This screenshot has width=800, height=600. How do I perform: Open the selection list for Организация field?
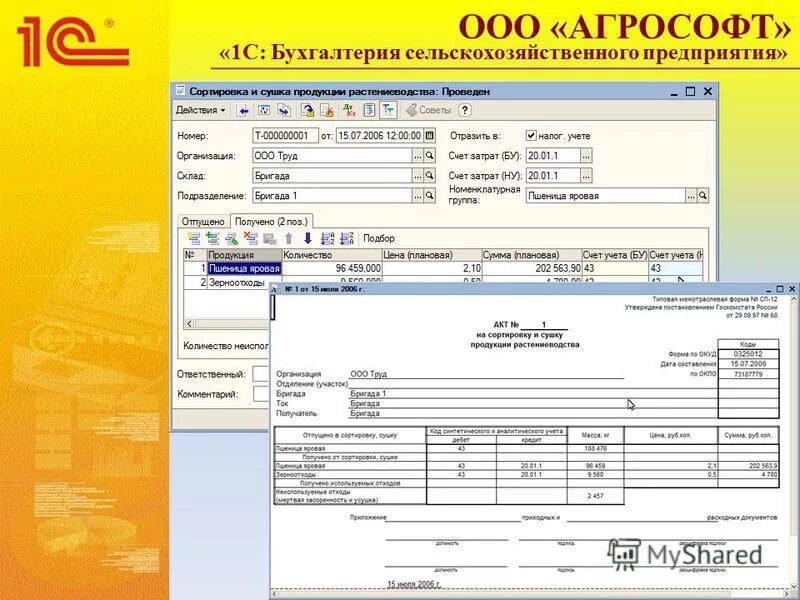tap(420, 155)
